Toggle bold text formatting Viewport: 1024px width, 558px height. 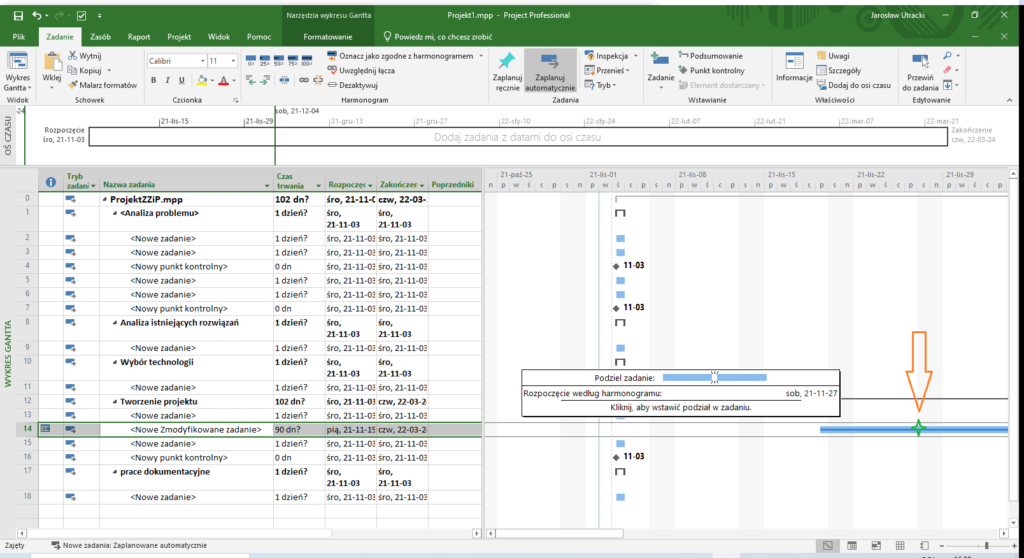[x=155, y=81]
